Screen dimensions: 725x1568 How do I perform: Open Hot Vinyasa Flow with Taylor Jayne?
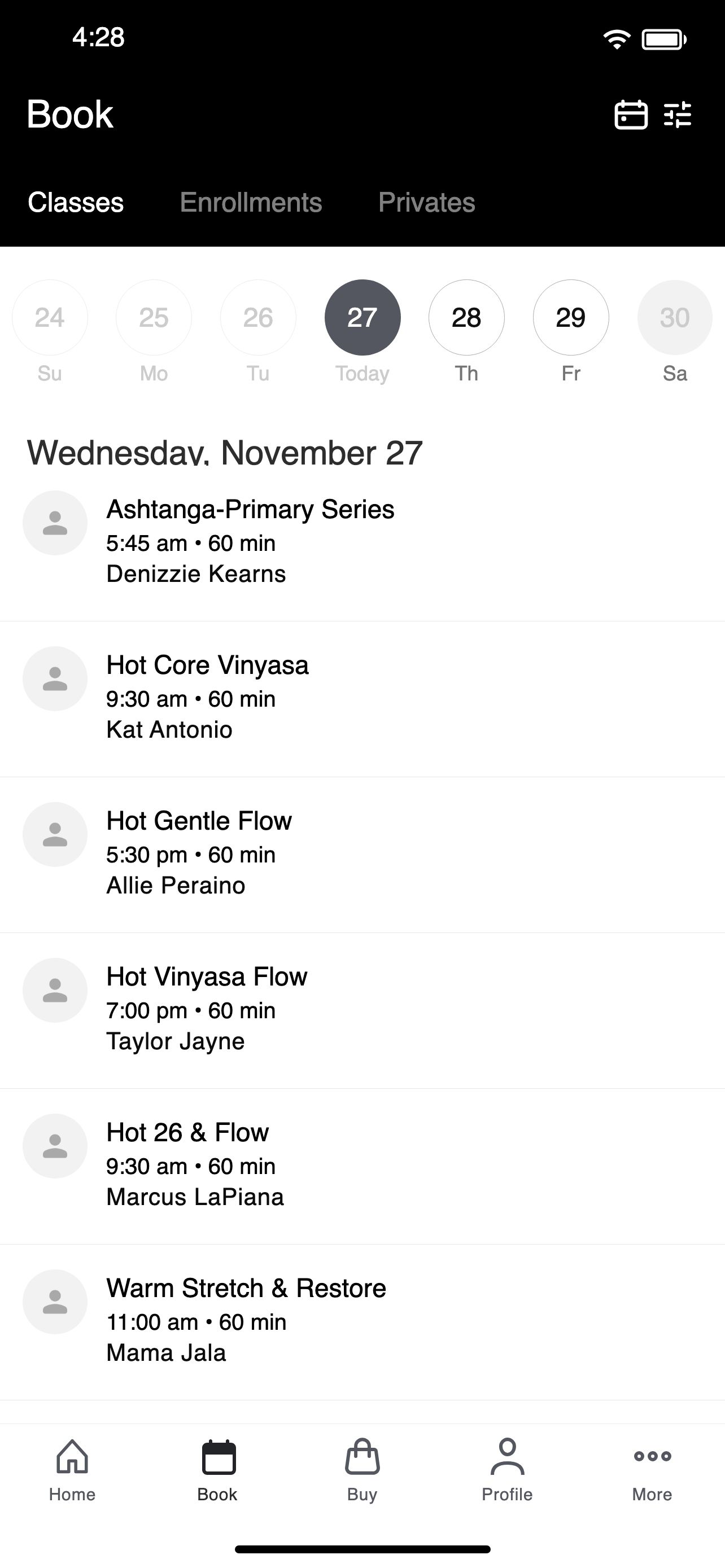click(x=362, y=1010)
